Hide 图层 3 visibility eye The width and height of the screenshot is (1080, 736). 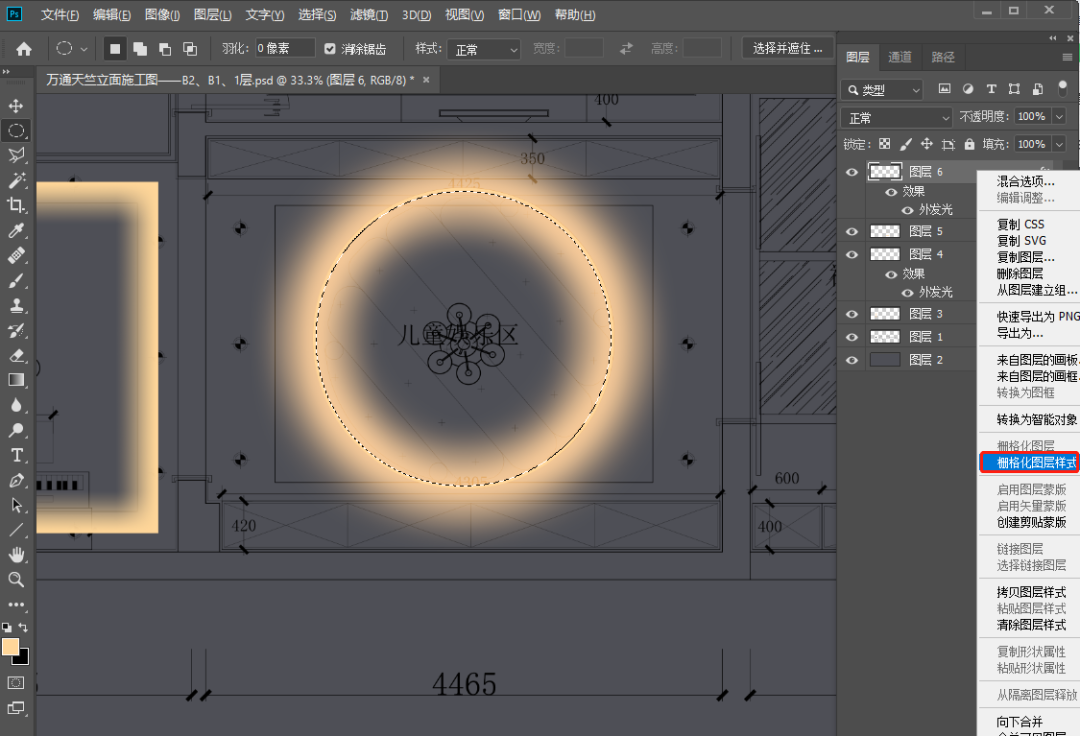point(851,314)
